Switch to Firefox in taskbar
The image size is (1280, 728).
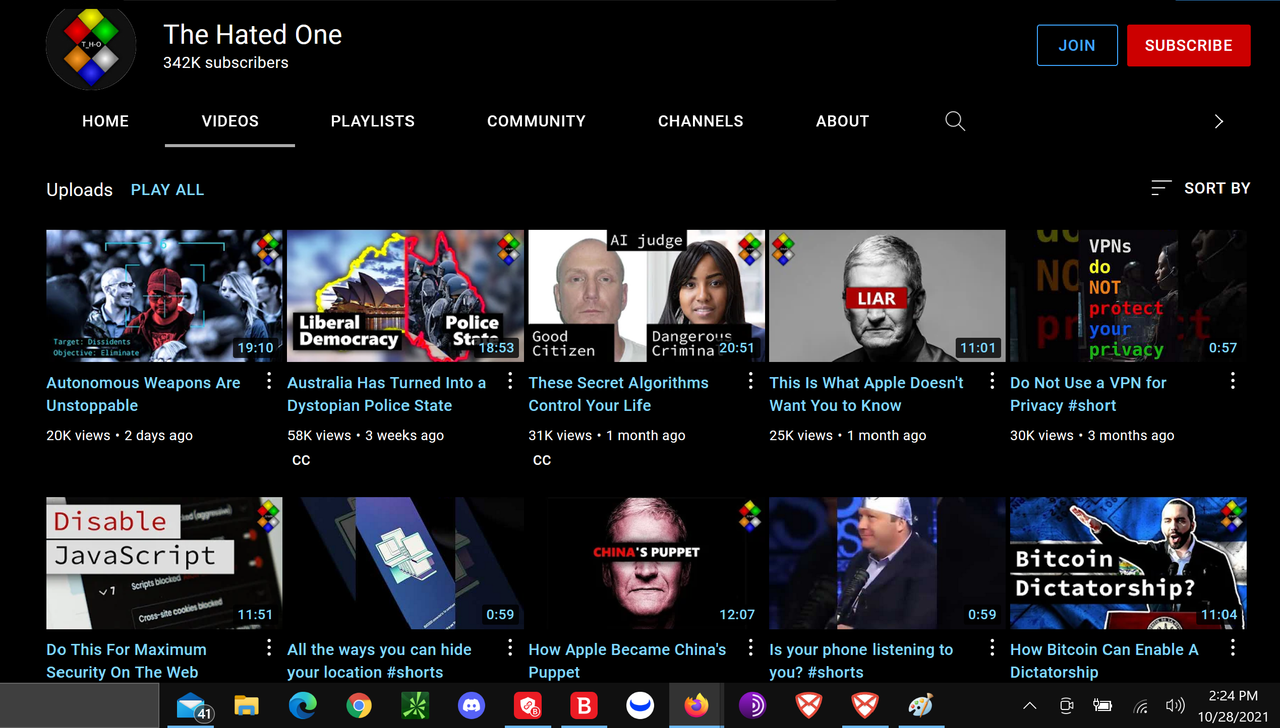coord(696,706)
